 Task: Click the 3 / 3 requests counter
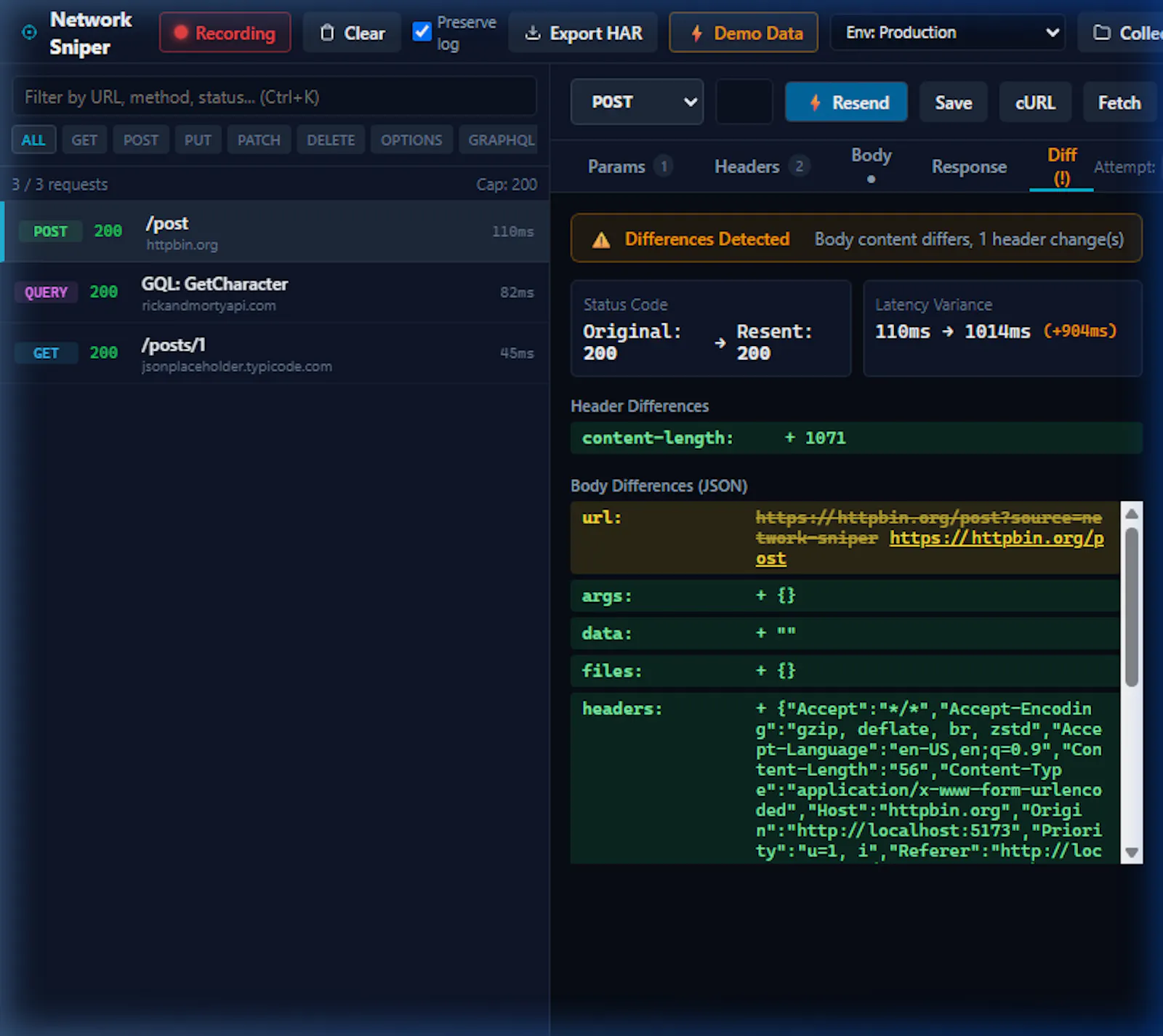[x=60, y=185]
